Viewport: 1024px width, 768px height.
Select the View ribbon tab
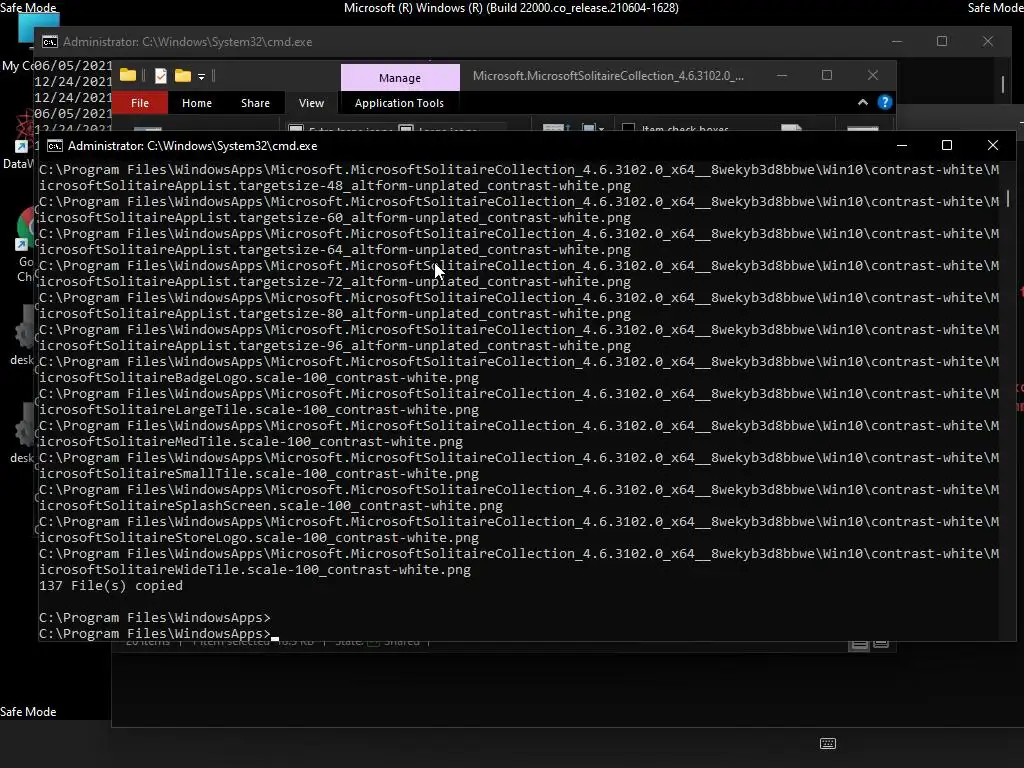coord(311,103)
